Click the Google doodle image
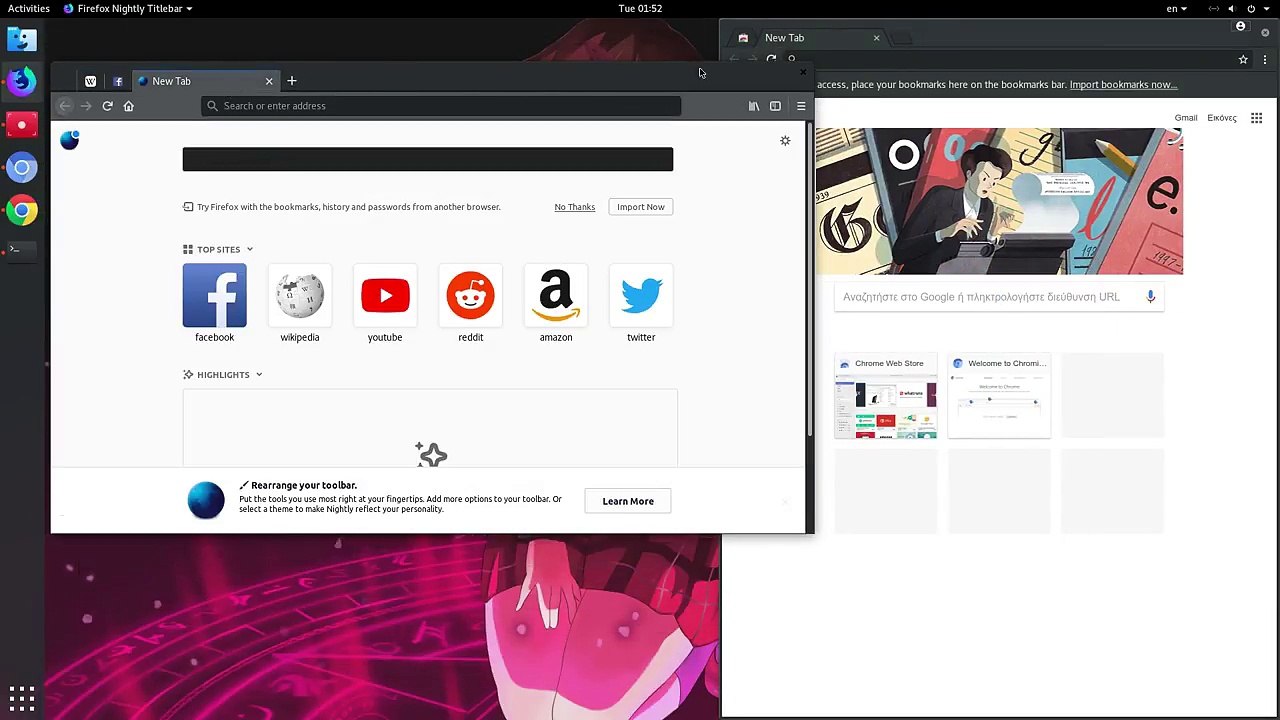The width and height of the screenshot is (1280, 720). (x=998, y=201)
